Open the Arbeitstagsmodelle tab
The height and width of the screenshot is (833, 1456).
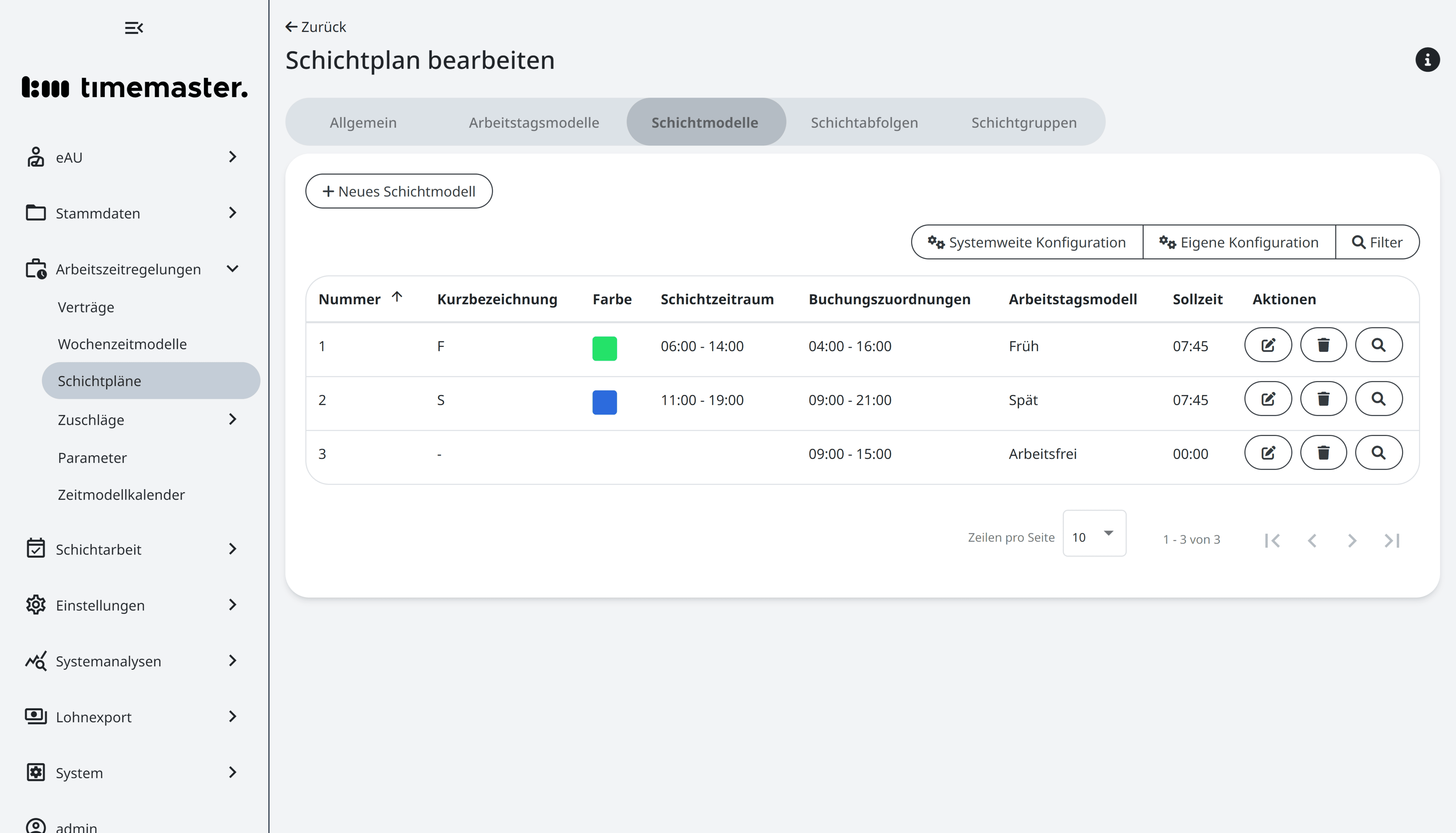coord(534,122)
